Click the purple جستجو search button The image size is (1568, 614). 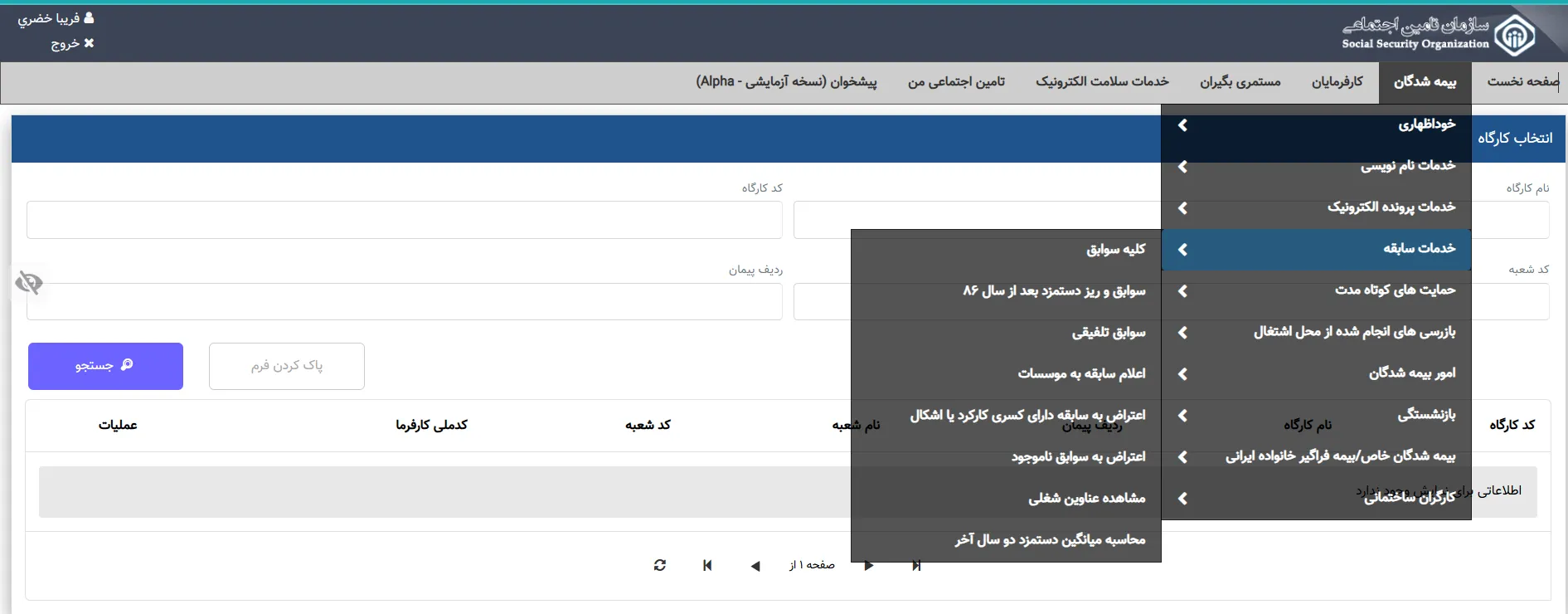click(x=105, y=366)
